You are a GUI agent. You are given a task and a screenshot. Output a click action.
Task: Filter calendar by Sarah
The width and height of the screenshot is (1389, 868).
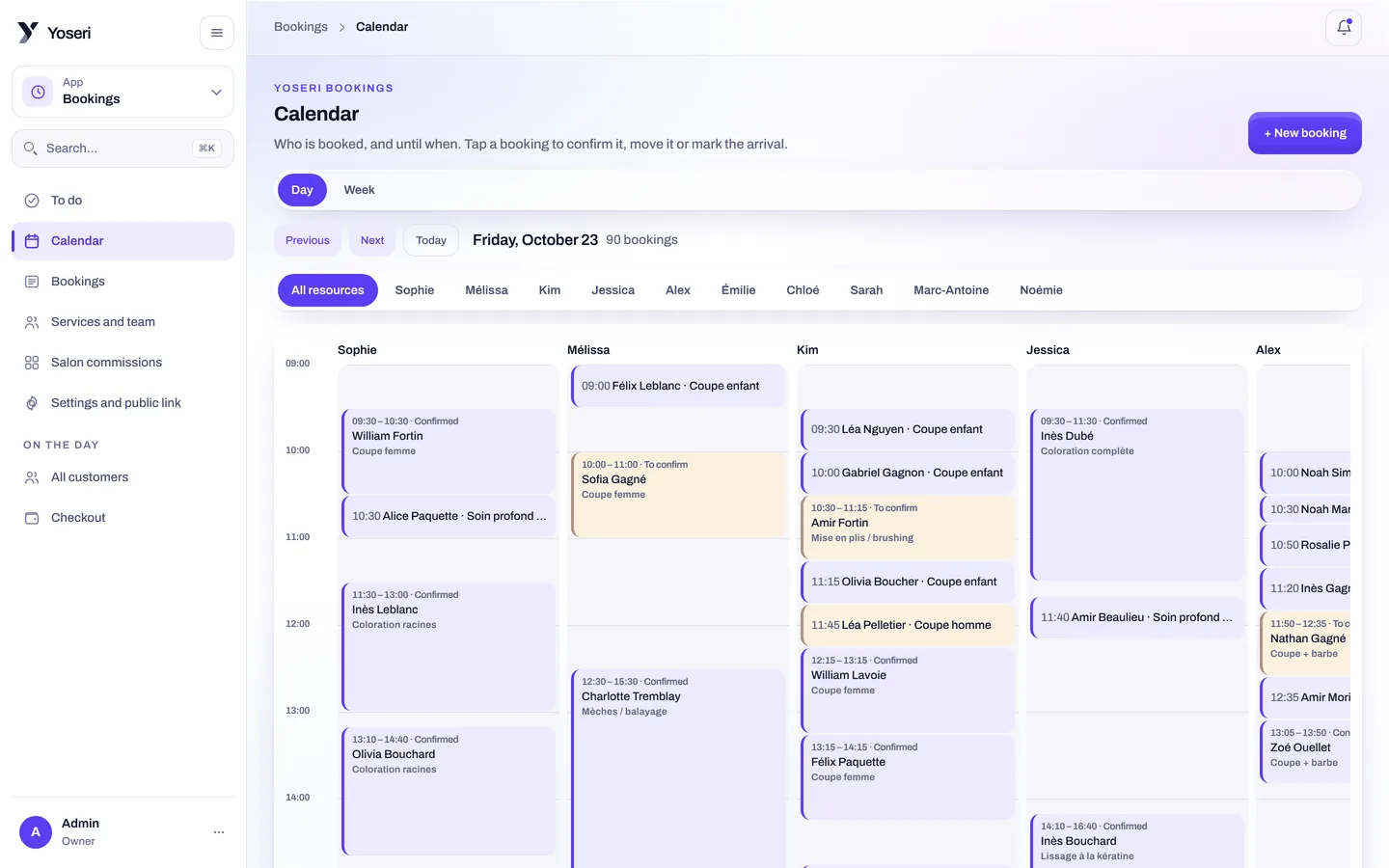coord(866,290)
